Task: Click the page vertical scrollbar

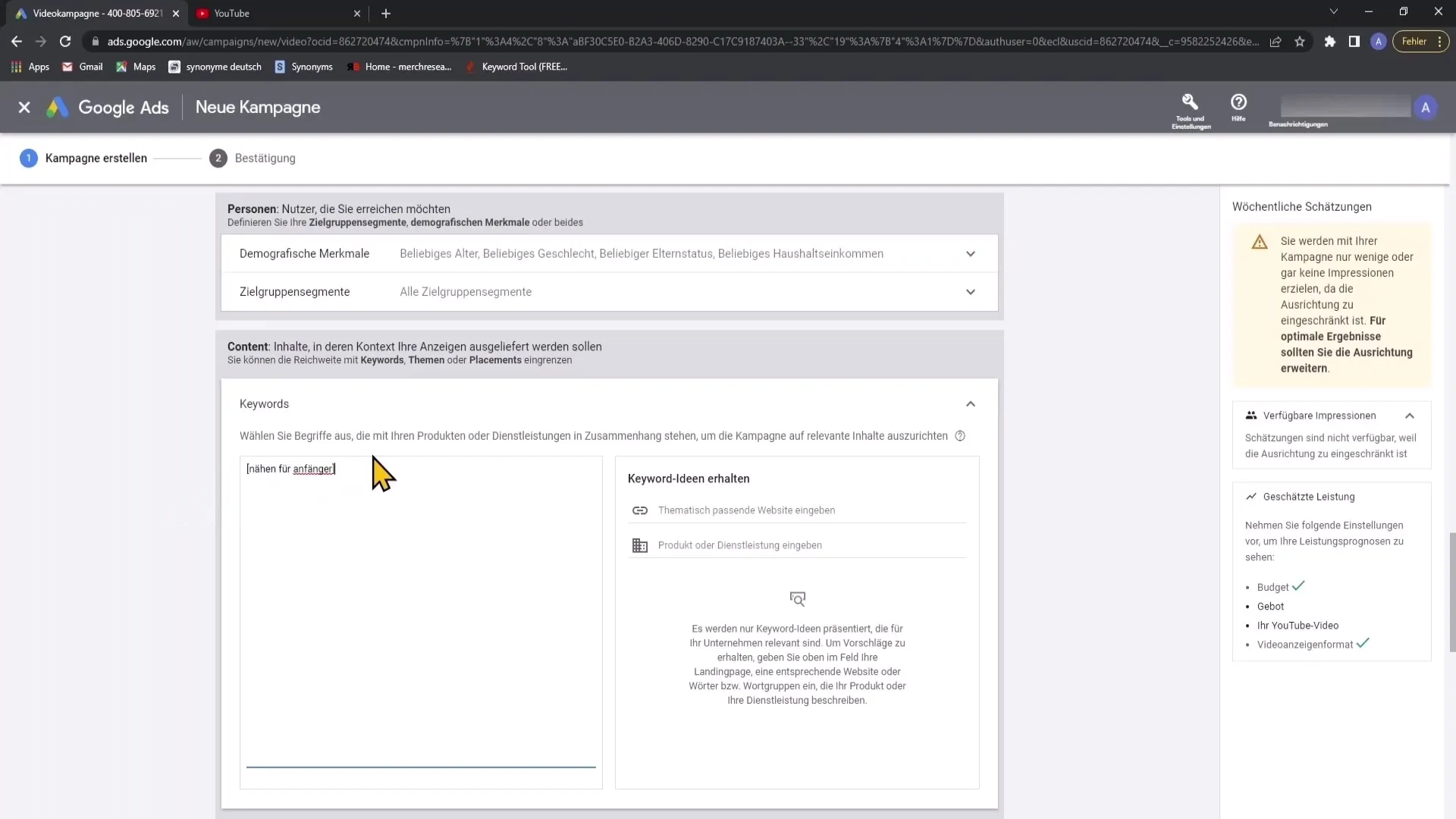Action: pos(1451,591)
